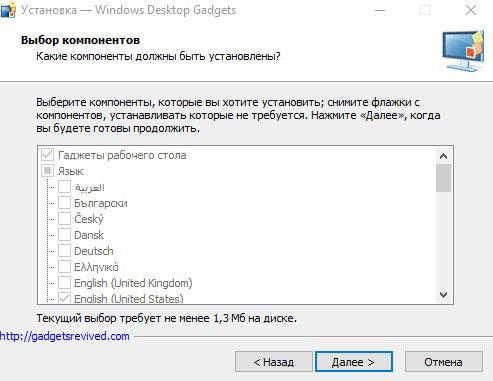Select the Ελληνικά label text
The image size is (493, 381).
click(x=96, y=267)
